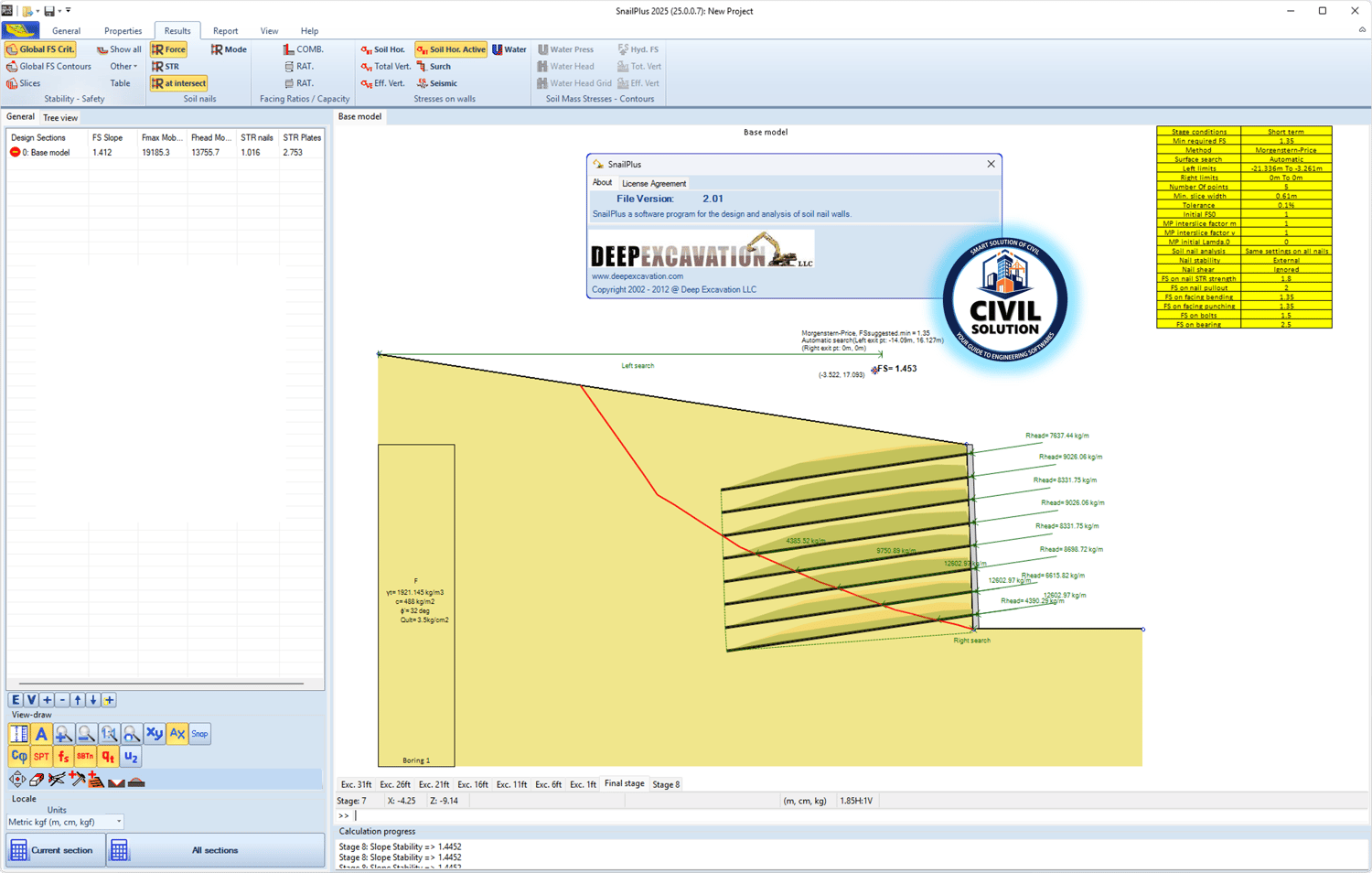Viewport: 1372px width, 873px height.
Task: Click the Open file icon in quick access toolbar
Action: tap(27, 11)
